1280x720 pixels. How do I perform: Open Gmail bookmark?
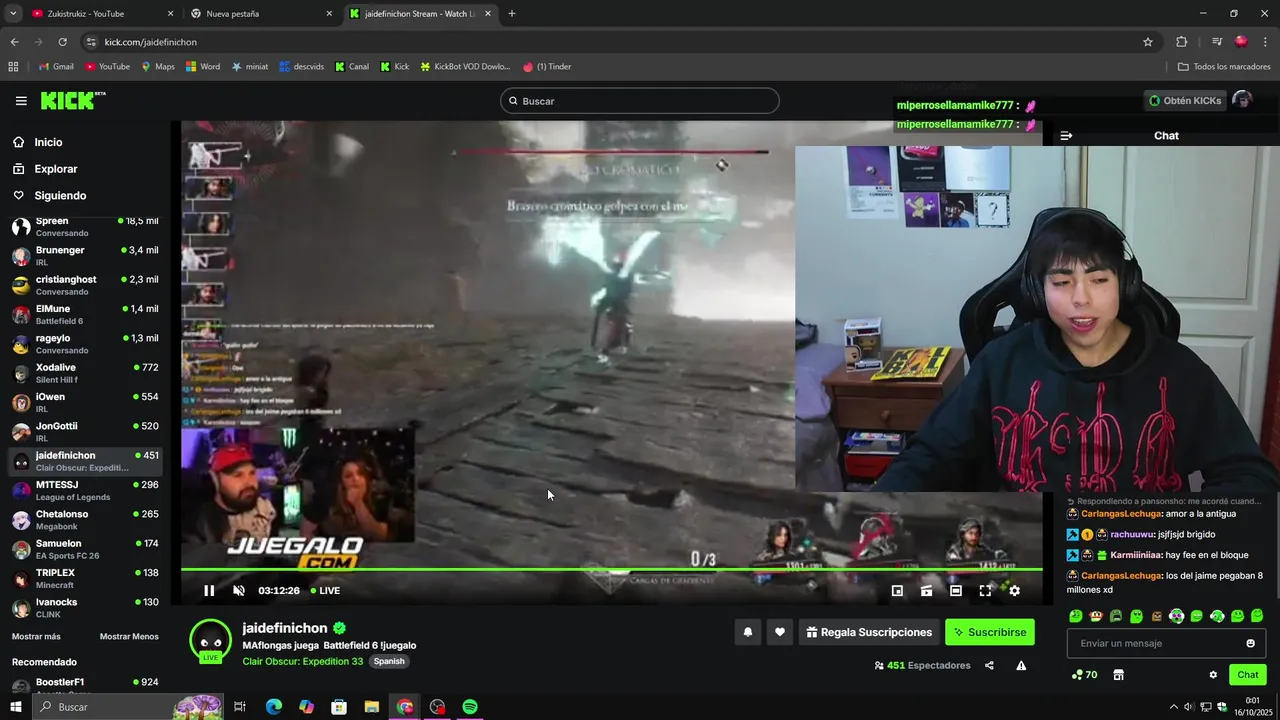coord(56,67)
